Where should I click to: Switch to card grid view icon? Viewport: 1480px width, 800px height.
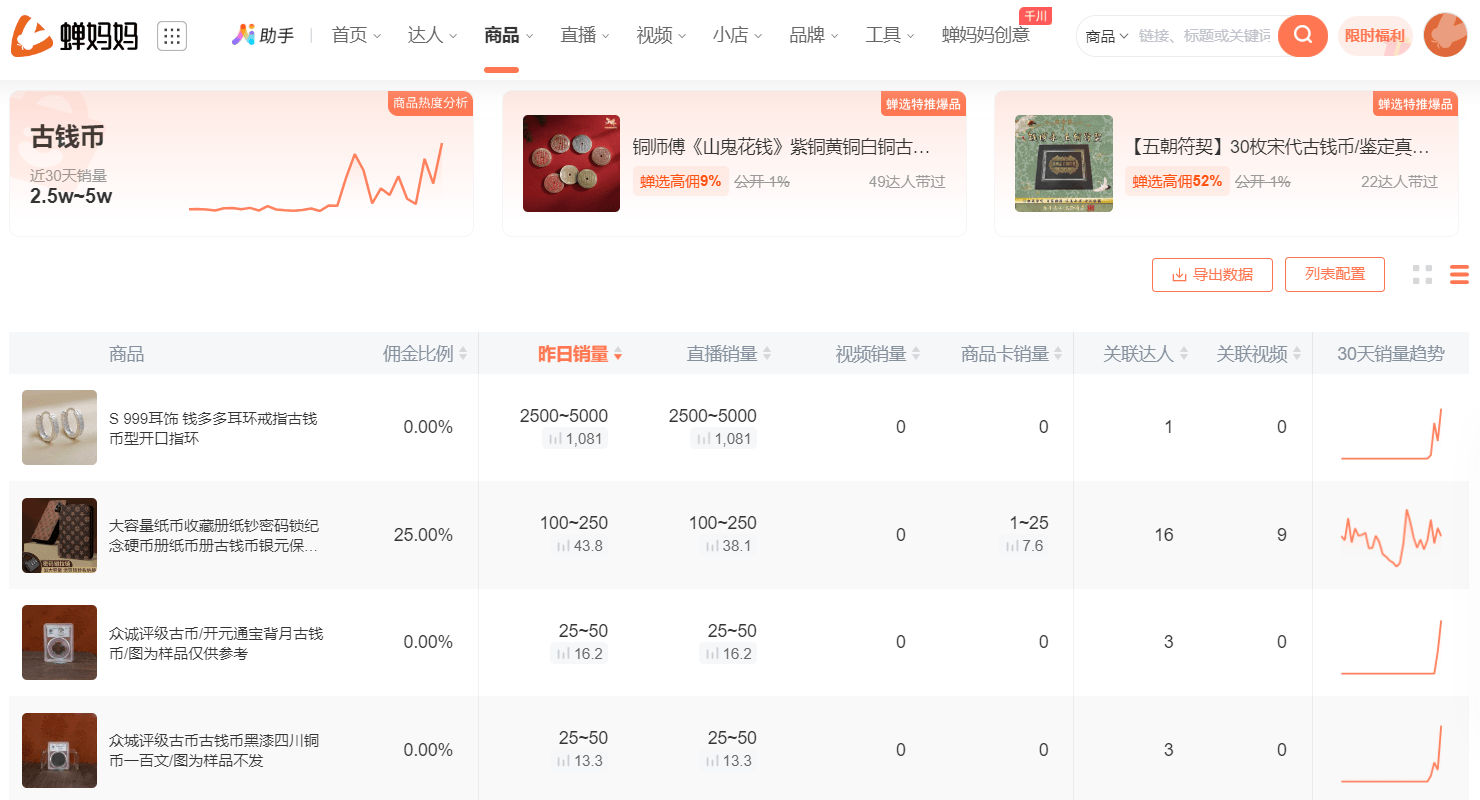pyautogui.click(x=1422, y=274)
